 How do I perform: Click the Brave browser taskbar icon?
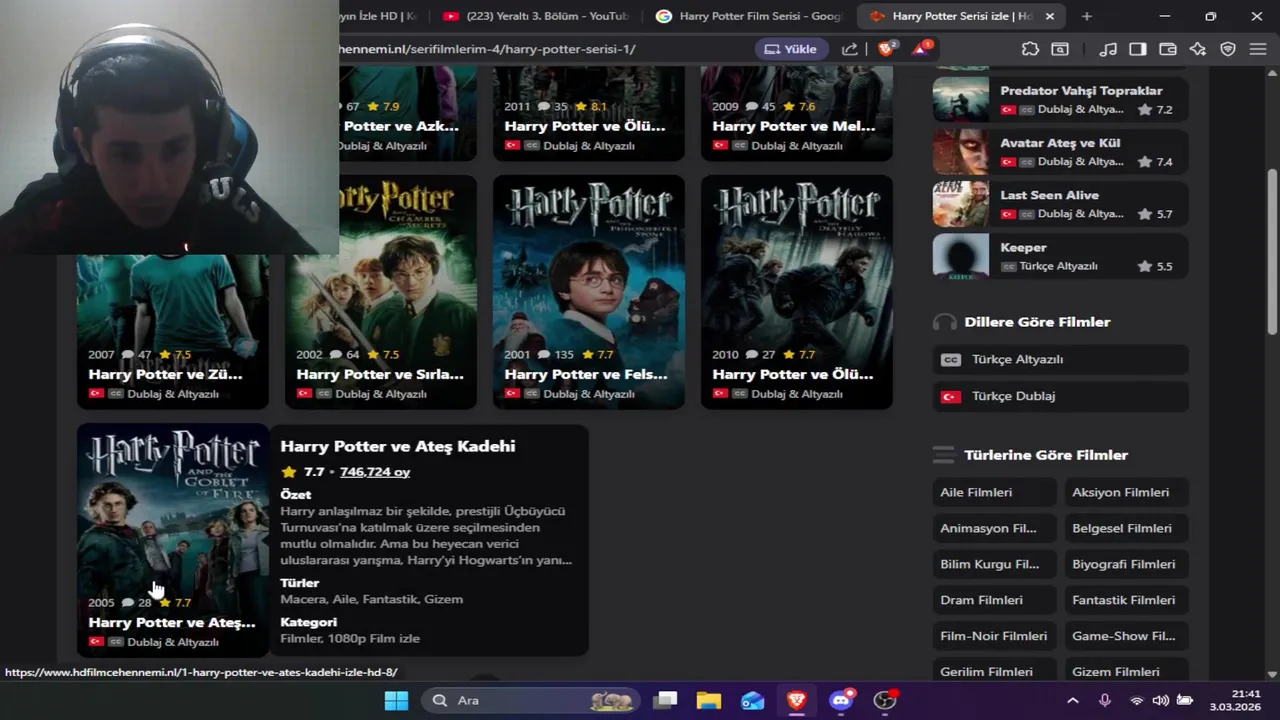(797, 700)
